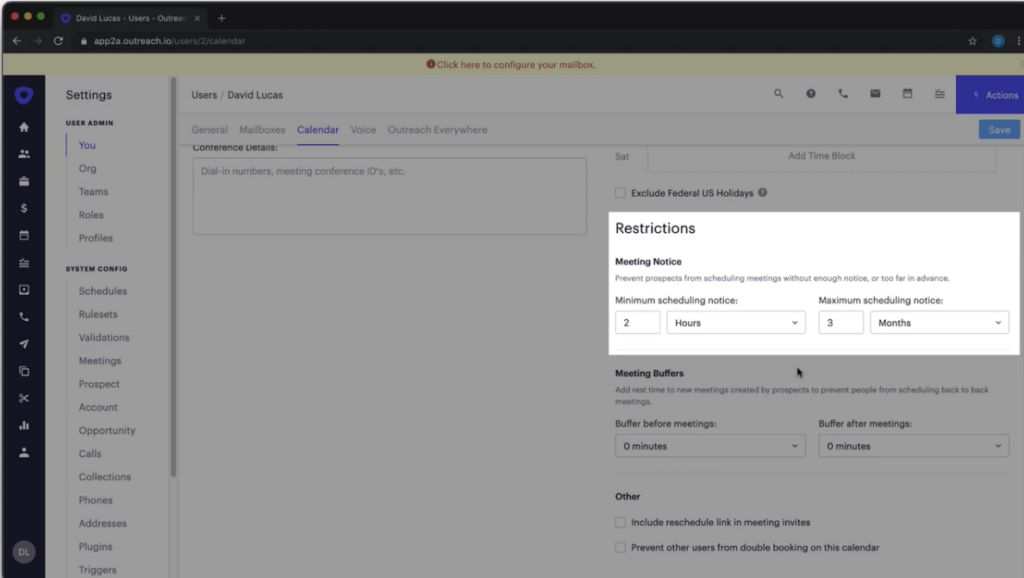This screenshot has height=578, width=1024.
Task: Switch to the Voice tab
Action: click(363, 130)
